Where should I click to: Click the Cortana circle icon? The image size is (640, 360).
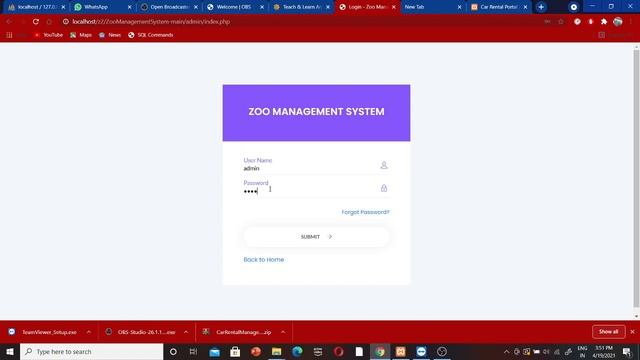[x=173, y=351]
